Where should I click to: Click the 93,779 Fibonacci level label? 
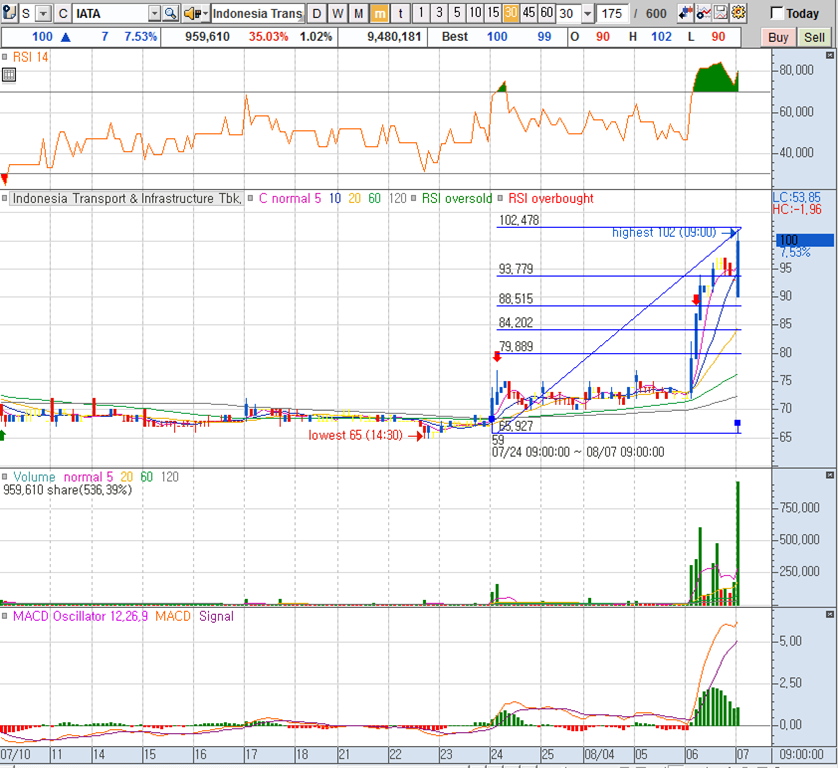coord(516,269)
